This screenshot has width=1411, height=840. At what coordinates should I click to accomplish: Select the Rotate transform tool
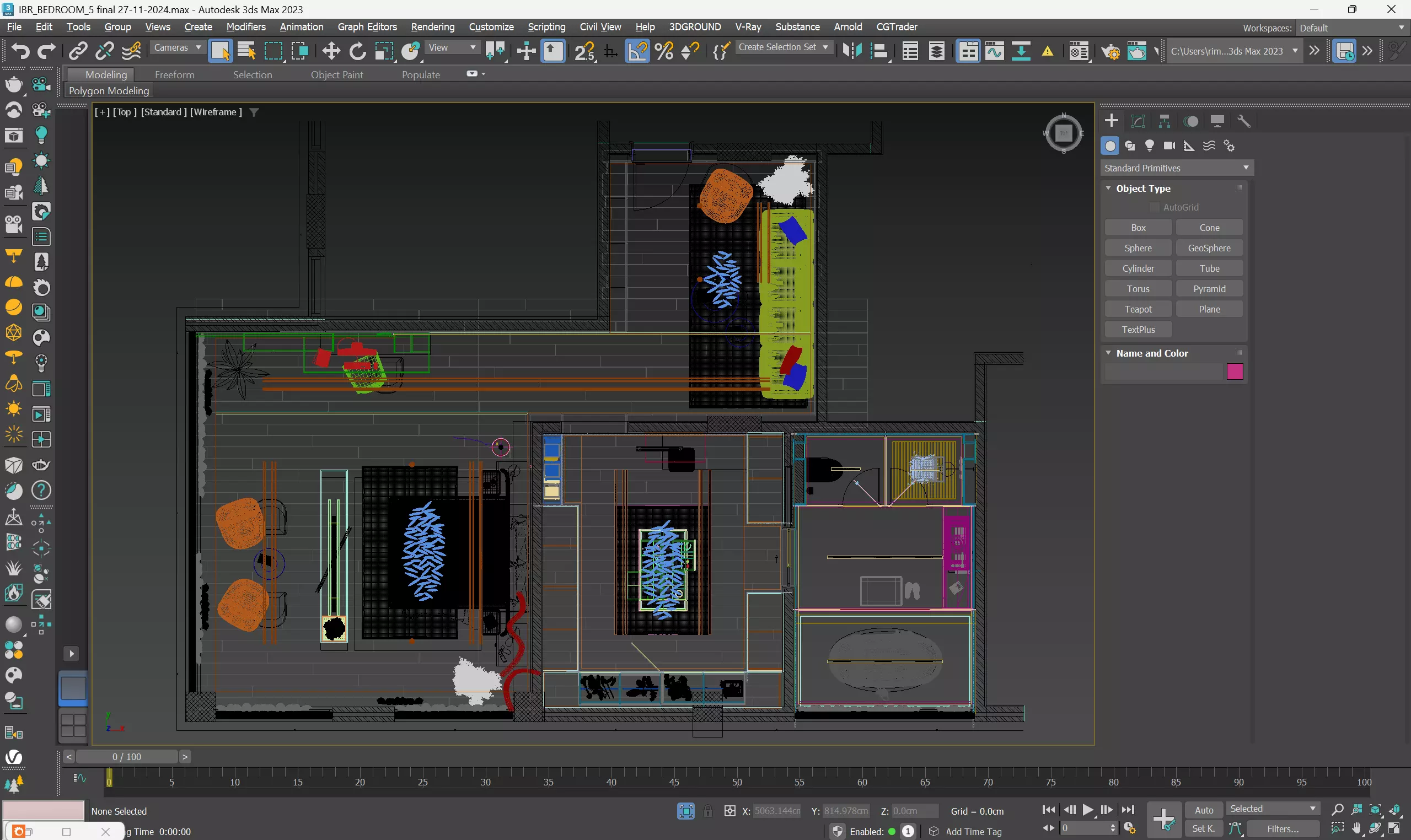357,51
